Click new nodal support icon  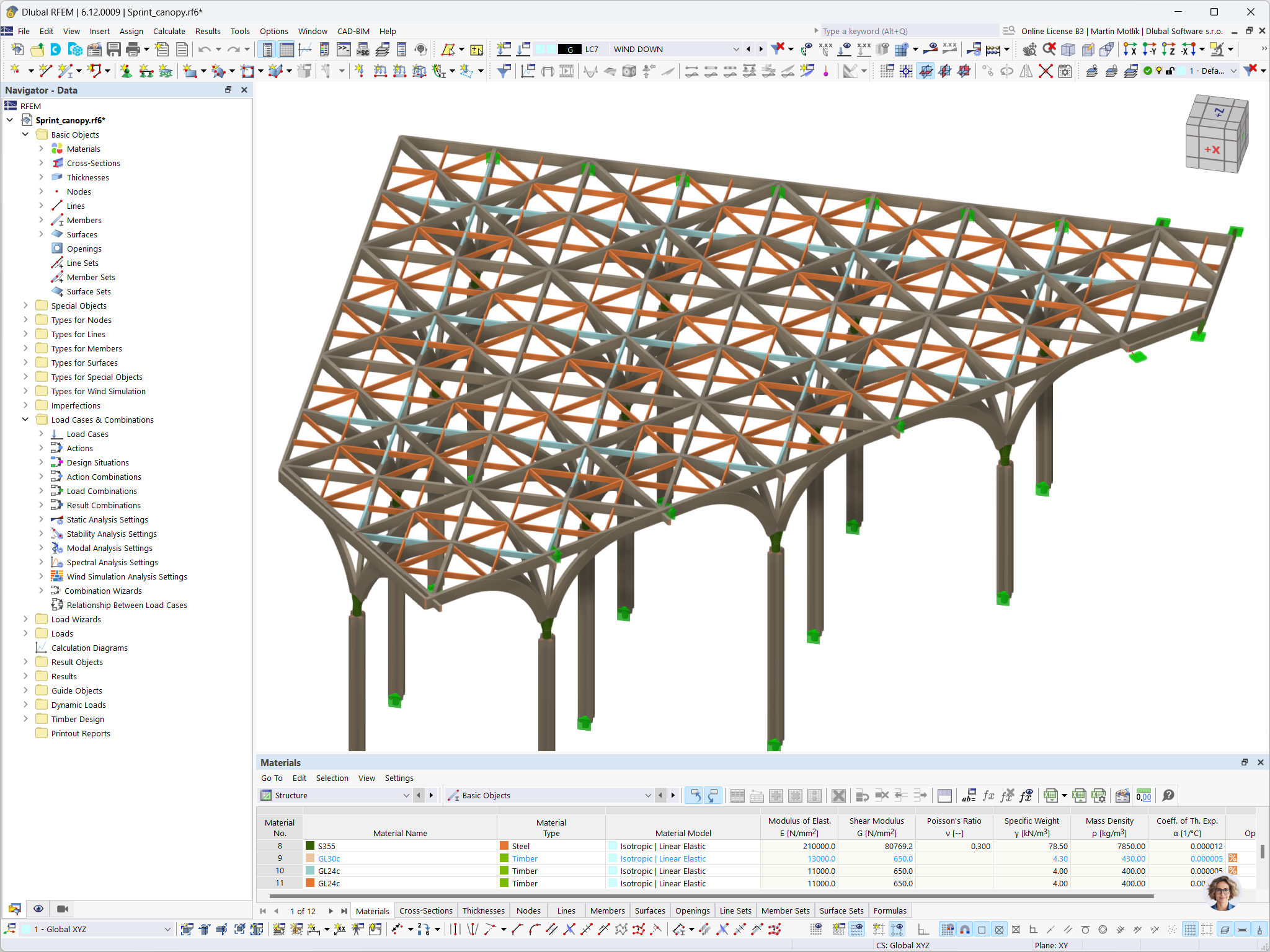pos(126,71)
